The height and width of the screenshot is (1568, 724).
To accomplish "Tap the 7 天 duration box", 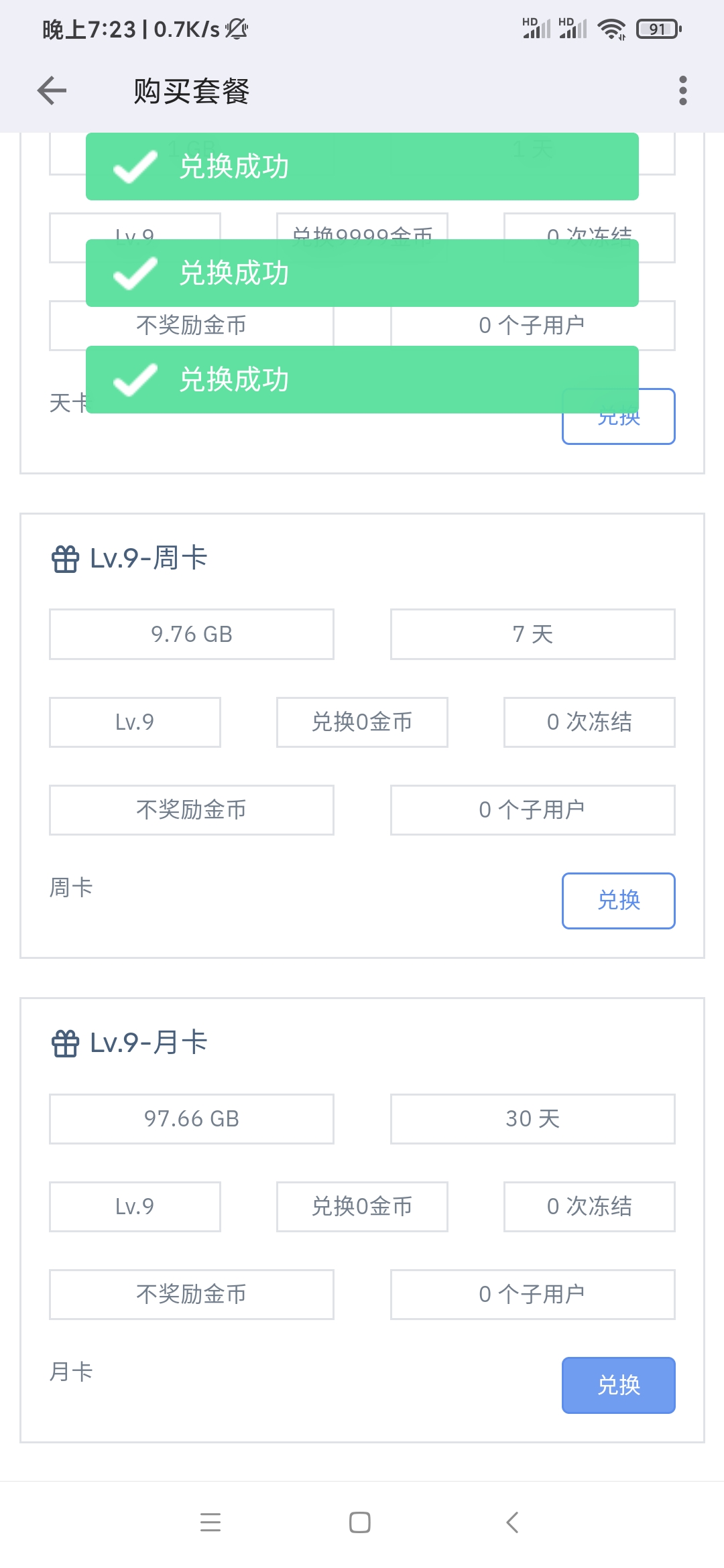I will click(x=532, y=634).
